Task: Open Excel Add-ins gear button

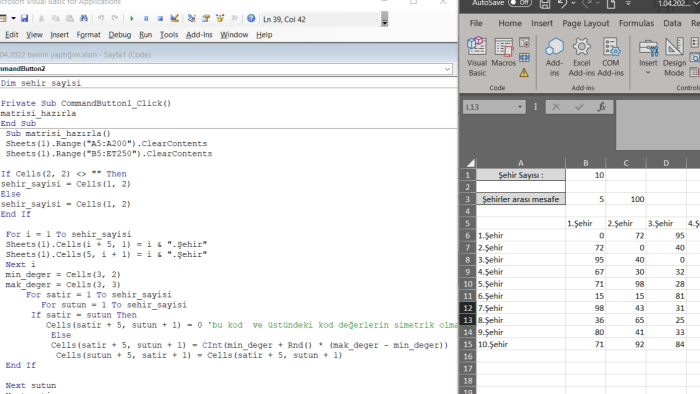Action: coord(582,57)
